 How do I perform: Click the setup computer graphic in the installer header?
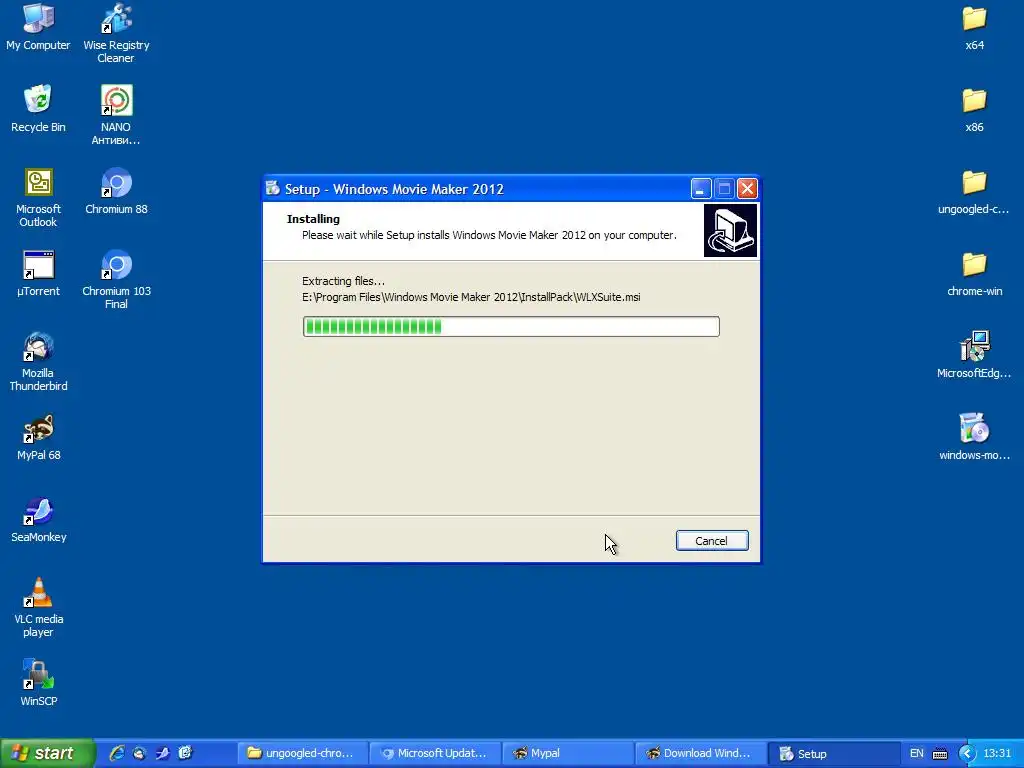[730, 230]
